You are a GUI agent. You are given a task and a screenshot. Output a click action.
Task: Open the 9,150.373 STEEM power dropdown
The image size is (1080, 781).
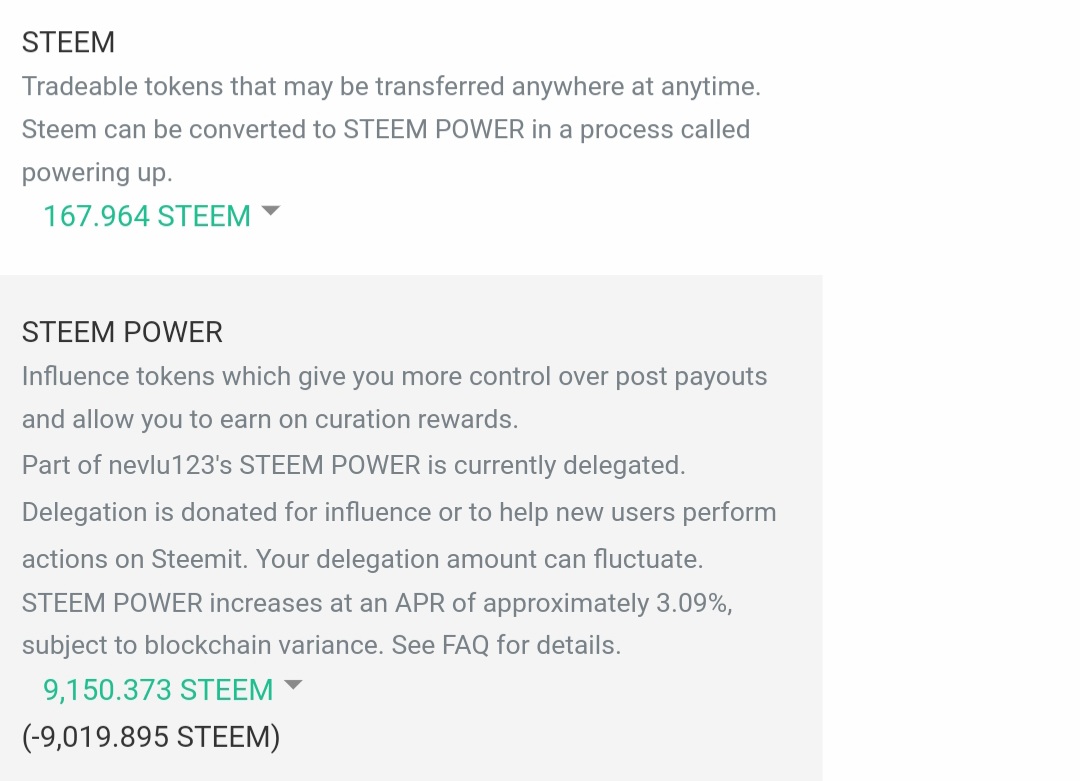coord(158,690)
